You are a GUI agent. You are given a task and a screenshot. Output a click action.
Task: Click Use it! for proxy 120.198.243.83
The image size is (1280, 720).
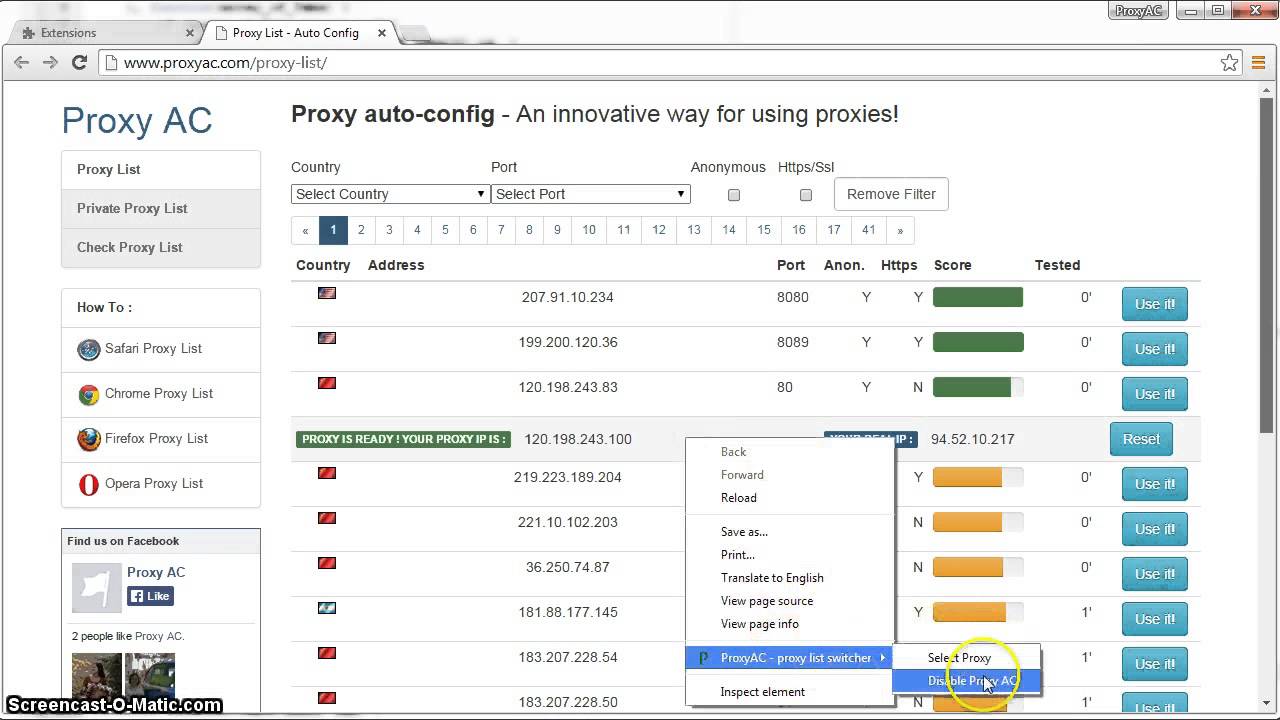coord(1155,394)
